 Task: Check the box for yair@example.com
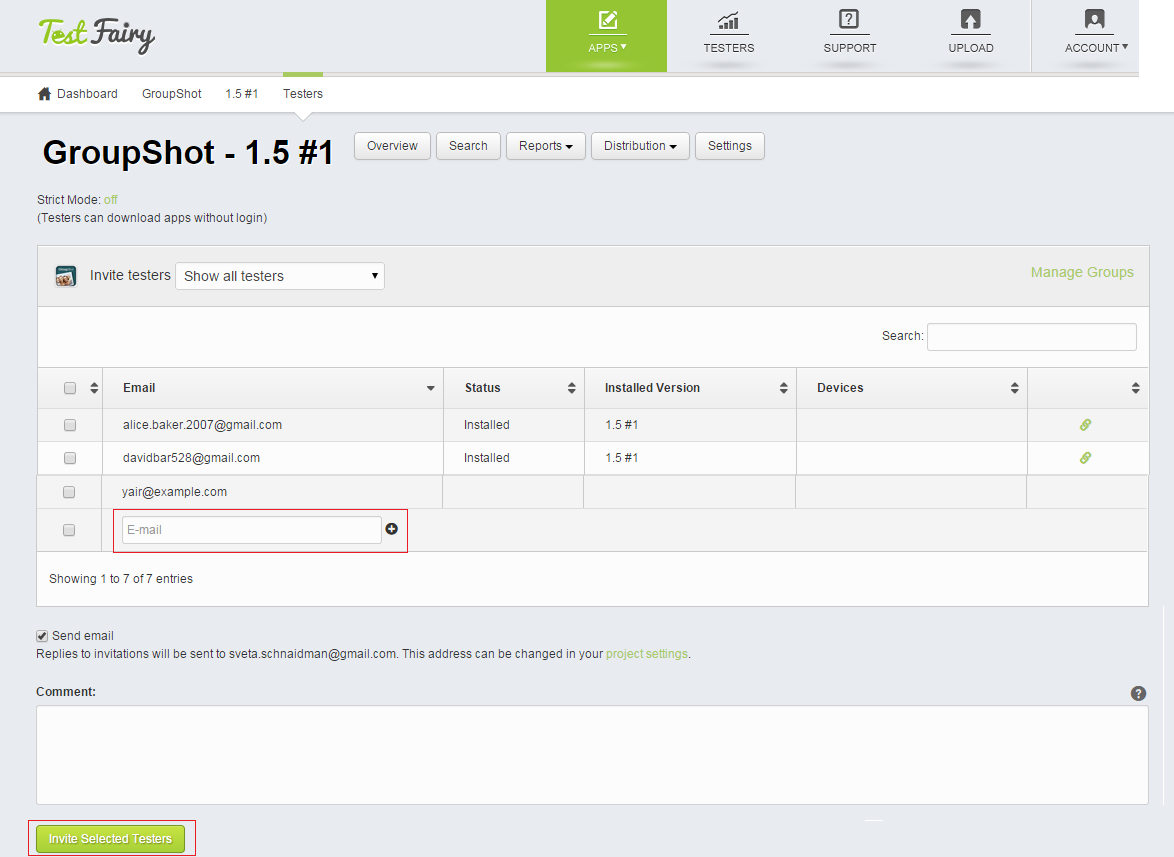(x=69, y=492)
